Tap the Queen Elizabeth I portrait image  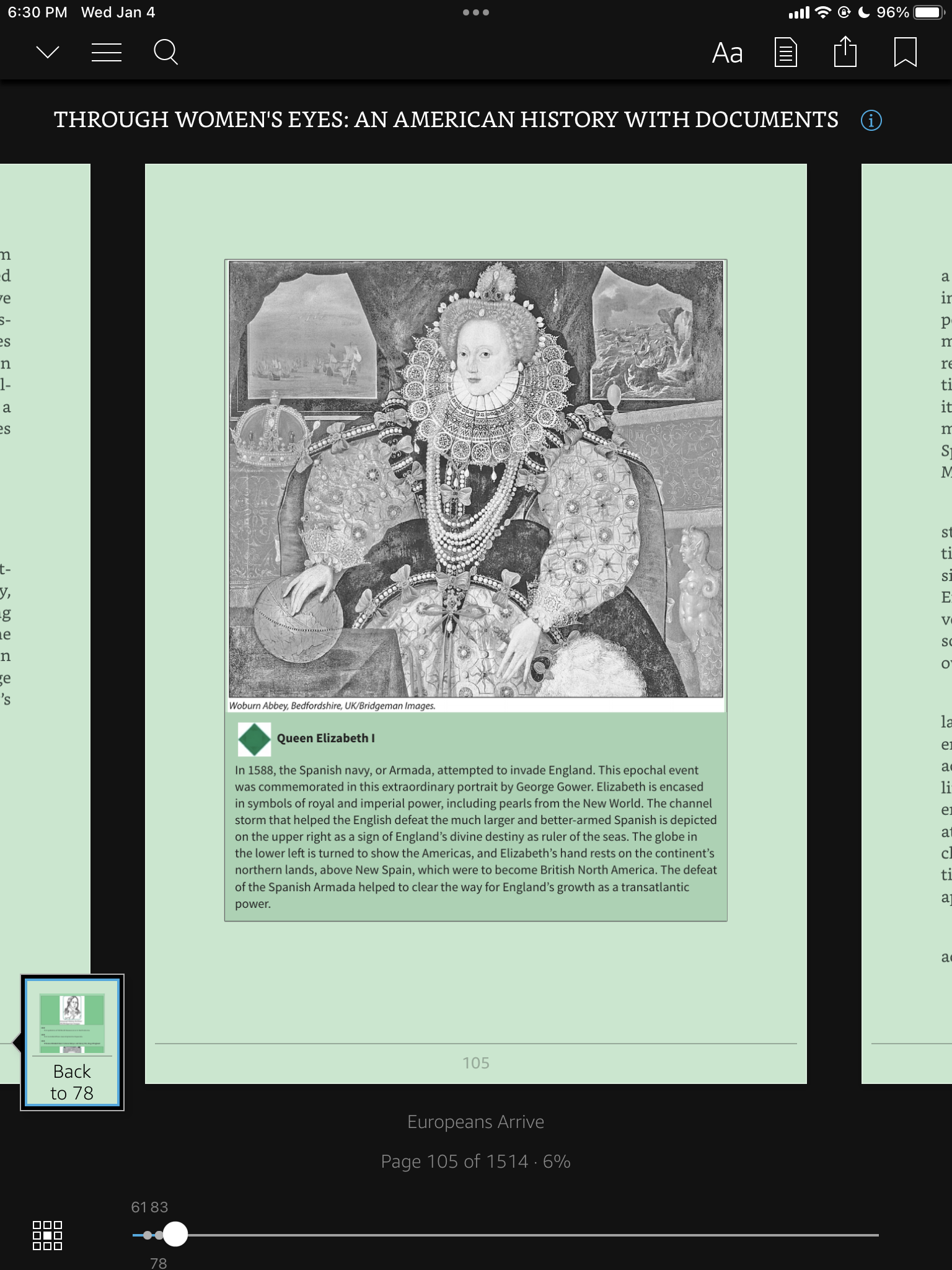tap(476, 479)
